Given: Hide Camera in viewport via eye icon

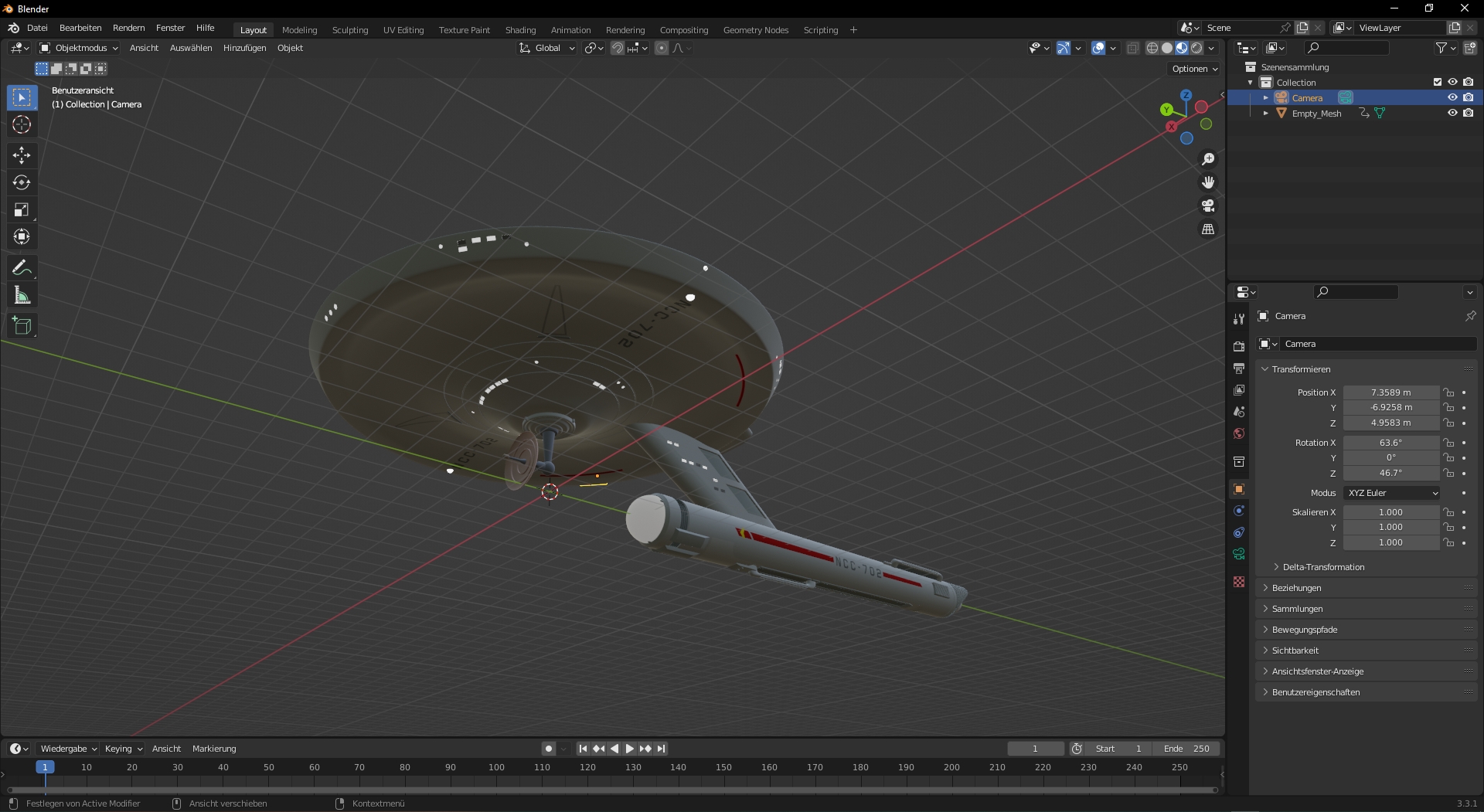Looking at the screenshot, I should click(x=1452, y=97).
